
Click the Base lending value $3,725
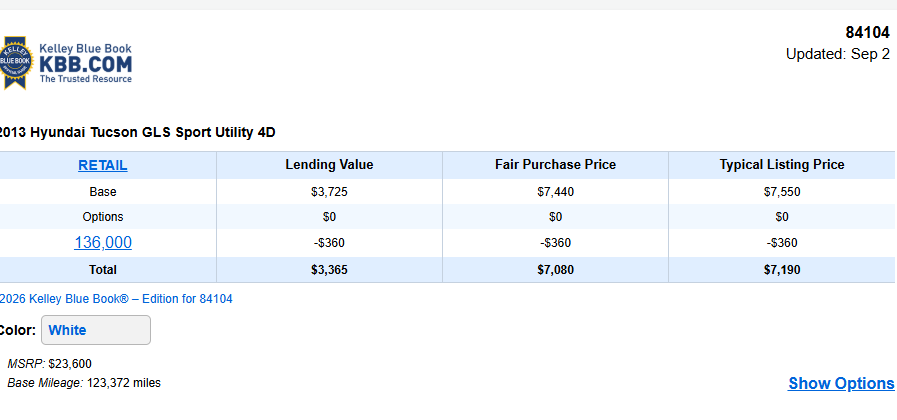(330, 192)
